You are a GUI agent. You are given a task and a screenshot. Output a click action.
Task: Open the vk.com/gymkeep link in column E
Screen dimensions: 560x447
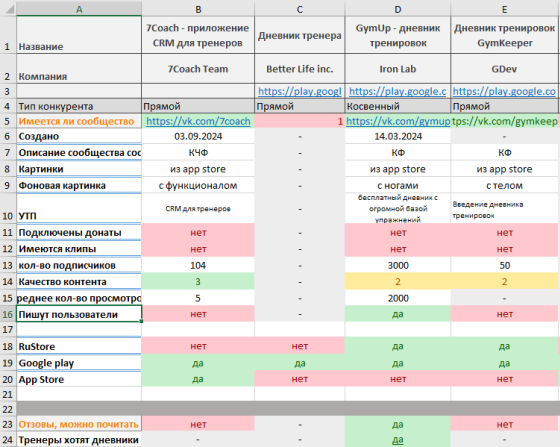pos(505,121)
